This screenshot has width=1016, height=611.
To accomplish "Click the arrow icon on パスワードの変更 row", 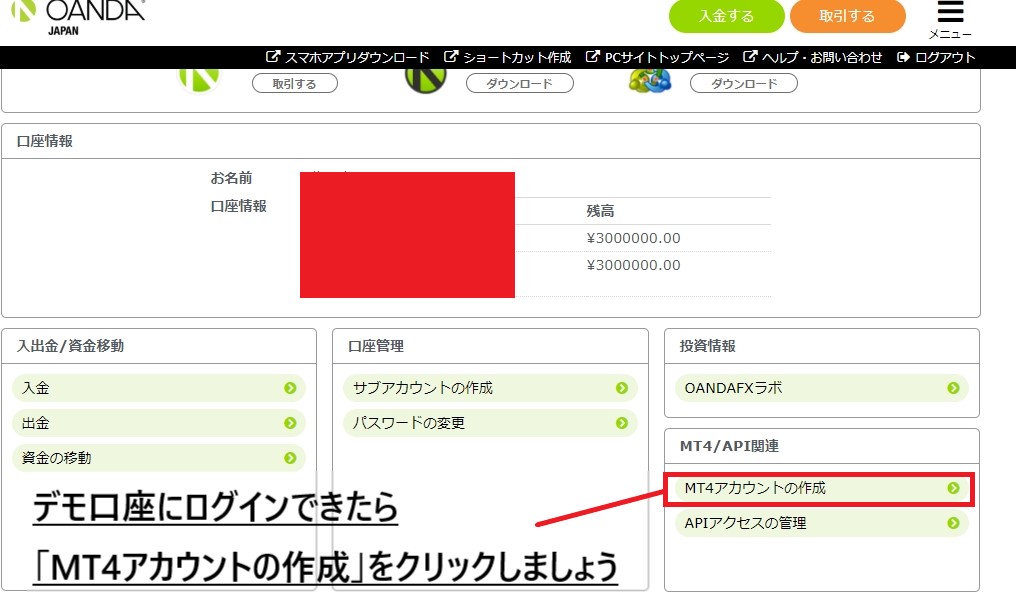I will pyautogui.click(x=622, y=422).
